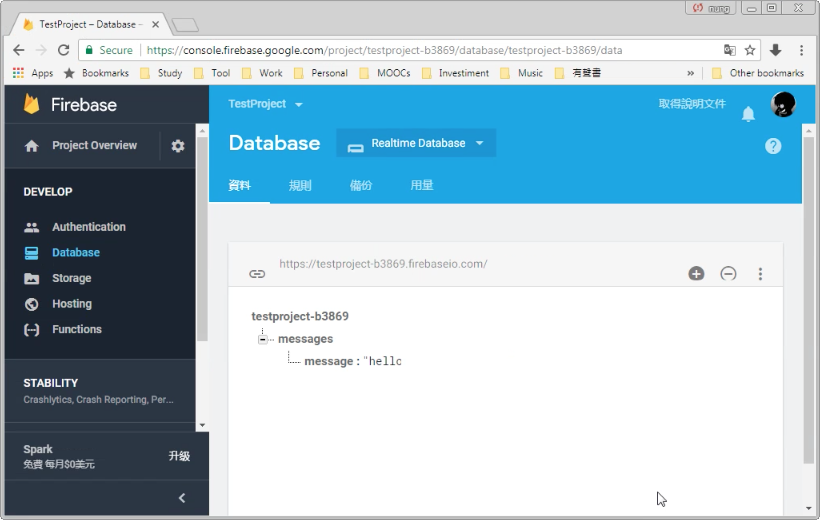The height and width of the screenshot is (520, 820).
Task: Click the Firebase flame logo
Action: pyautogui.click(x=31, y=104)
